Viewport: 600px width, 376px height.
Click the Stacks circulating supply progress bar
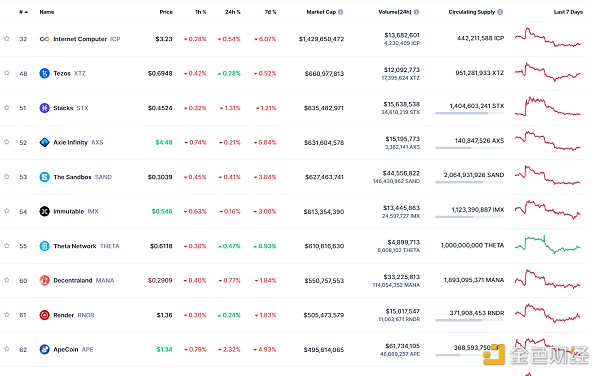(x=470, y=113)
